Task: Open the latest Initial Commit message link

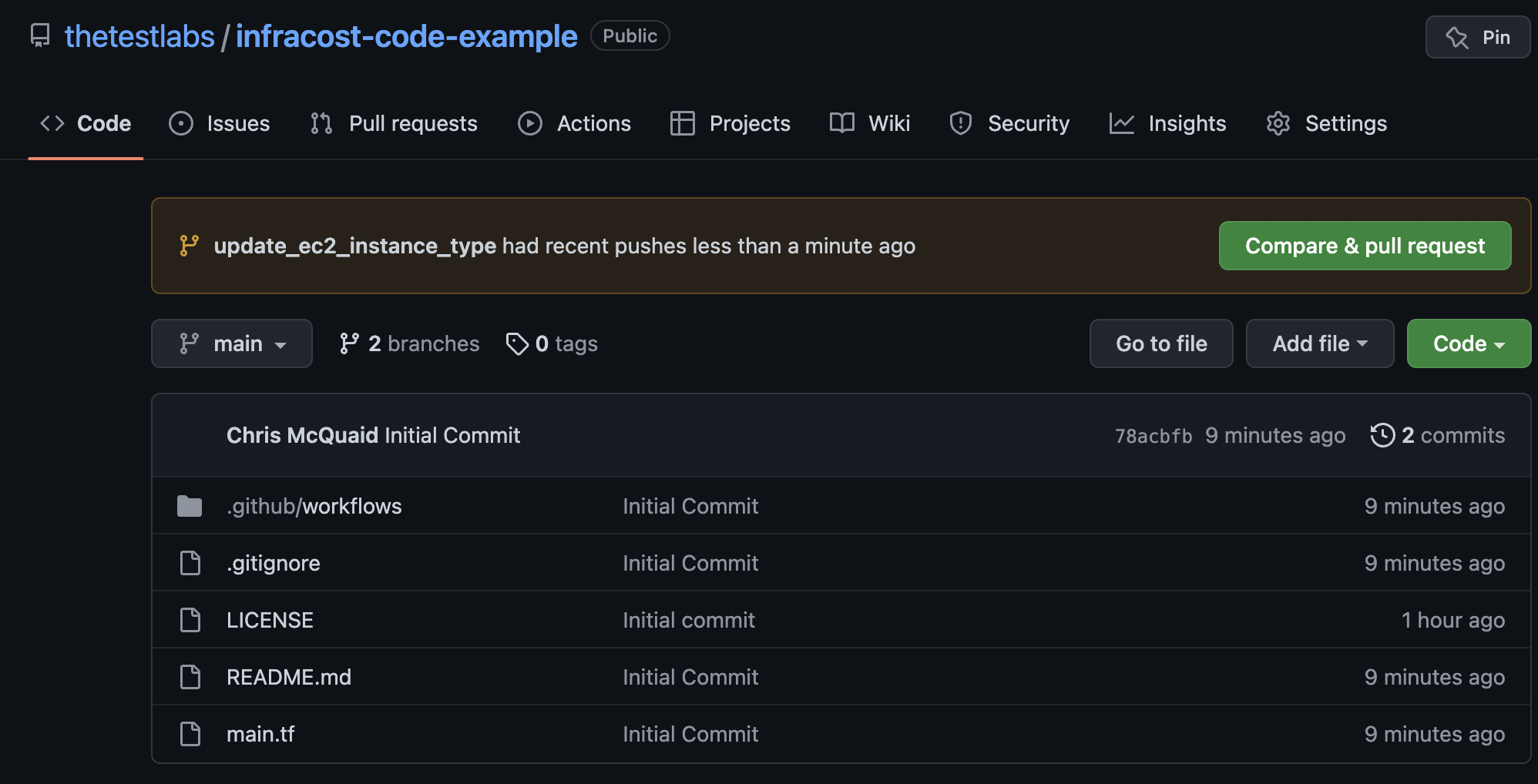Action: pos(453,435)
